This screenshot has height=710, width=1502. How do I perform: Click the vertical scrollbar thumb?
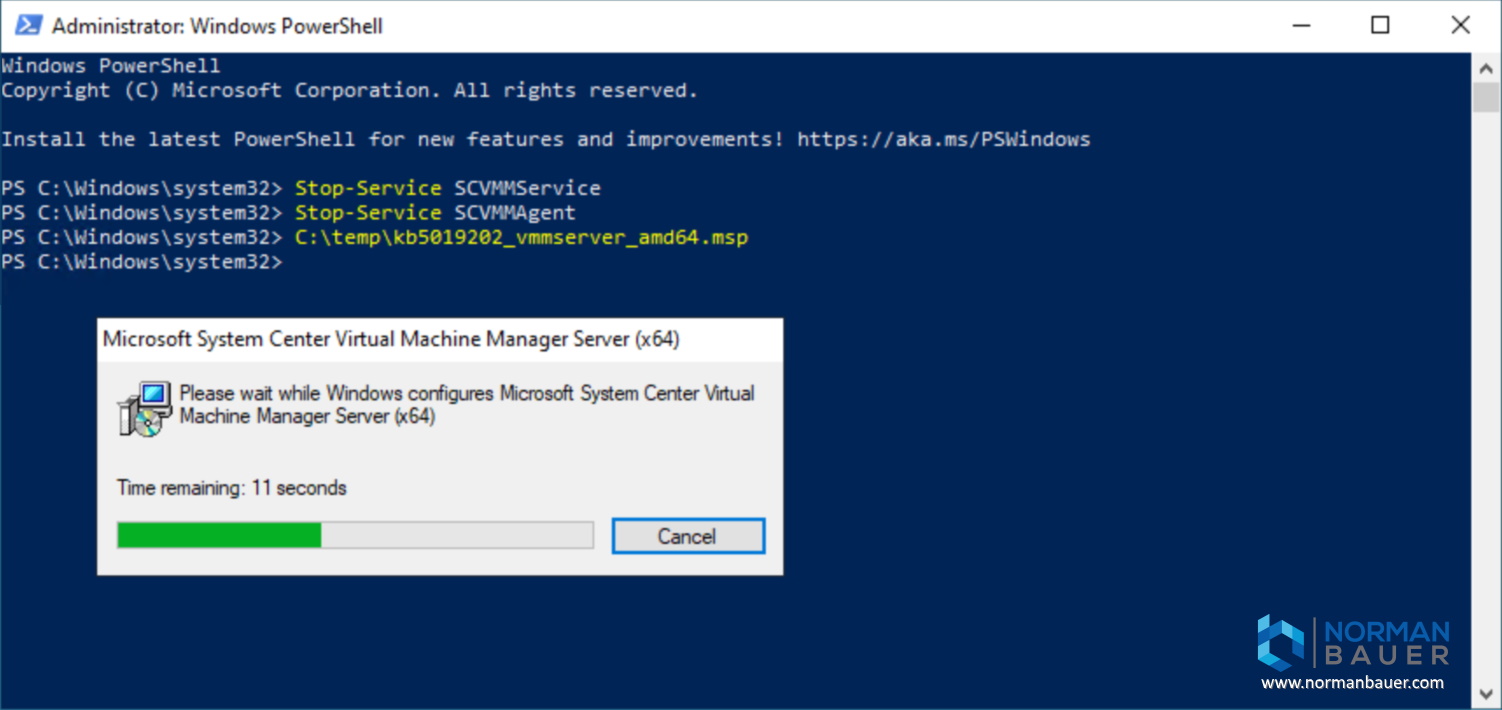coord(1487,97)
